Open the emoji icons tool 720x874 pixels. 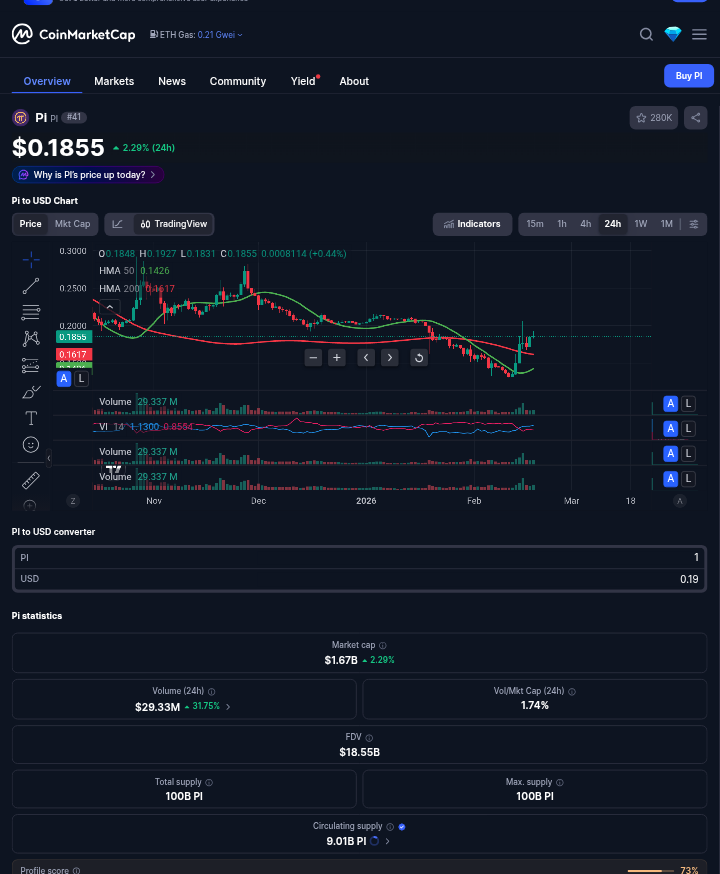pos(31,444)
